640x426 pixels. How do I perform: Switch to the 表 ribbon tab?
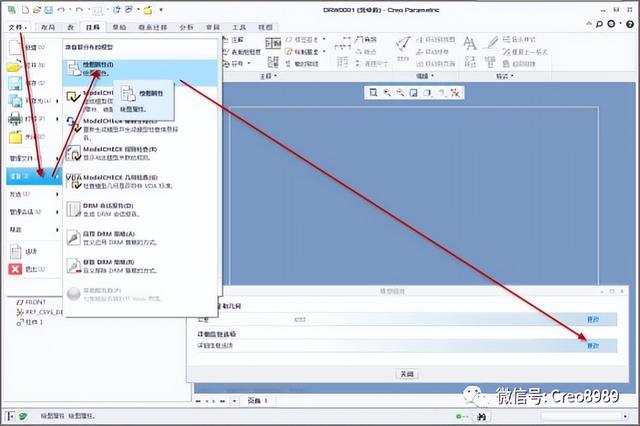71,27
